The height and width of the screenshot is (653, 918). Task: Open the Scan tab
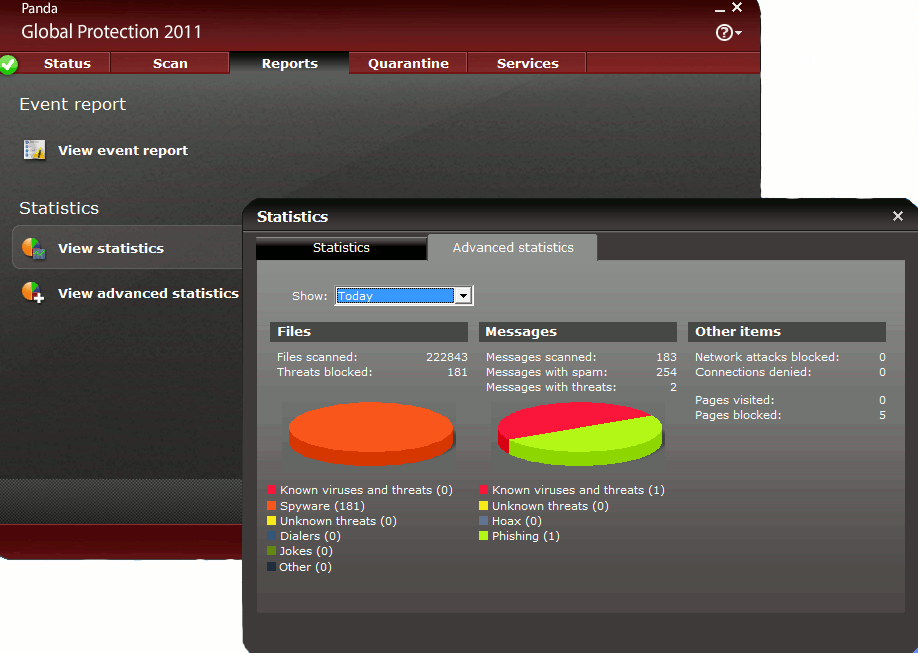170,63
